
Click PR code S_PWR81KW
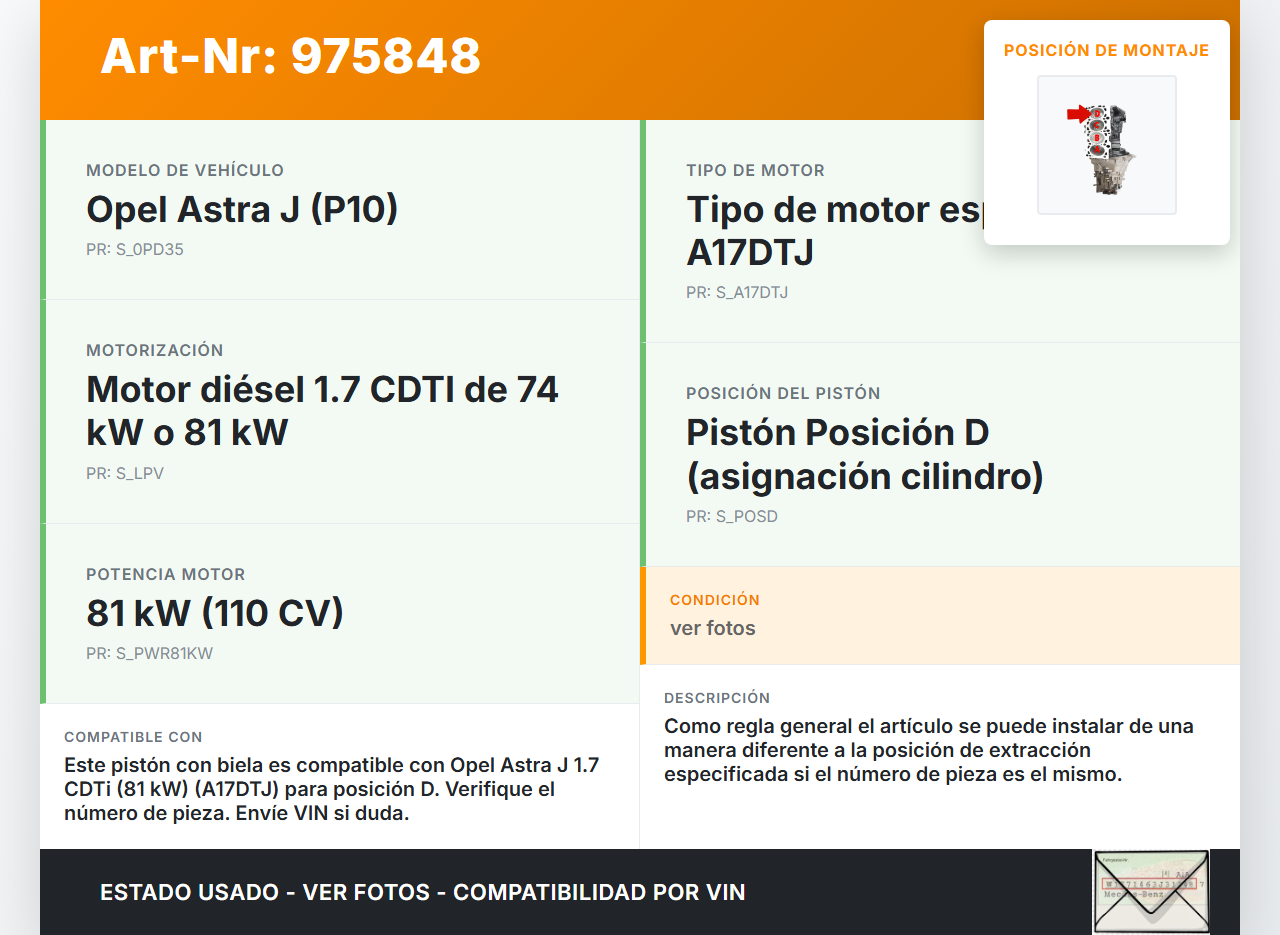click(149, 654)
